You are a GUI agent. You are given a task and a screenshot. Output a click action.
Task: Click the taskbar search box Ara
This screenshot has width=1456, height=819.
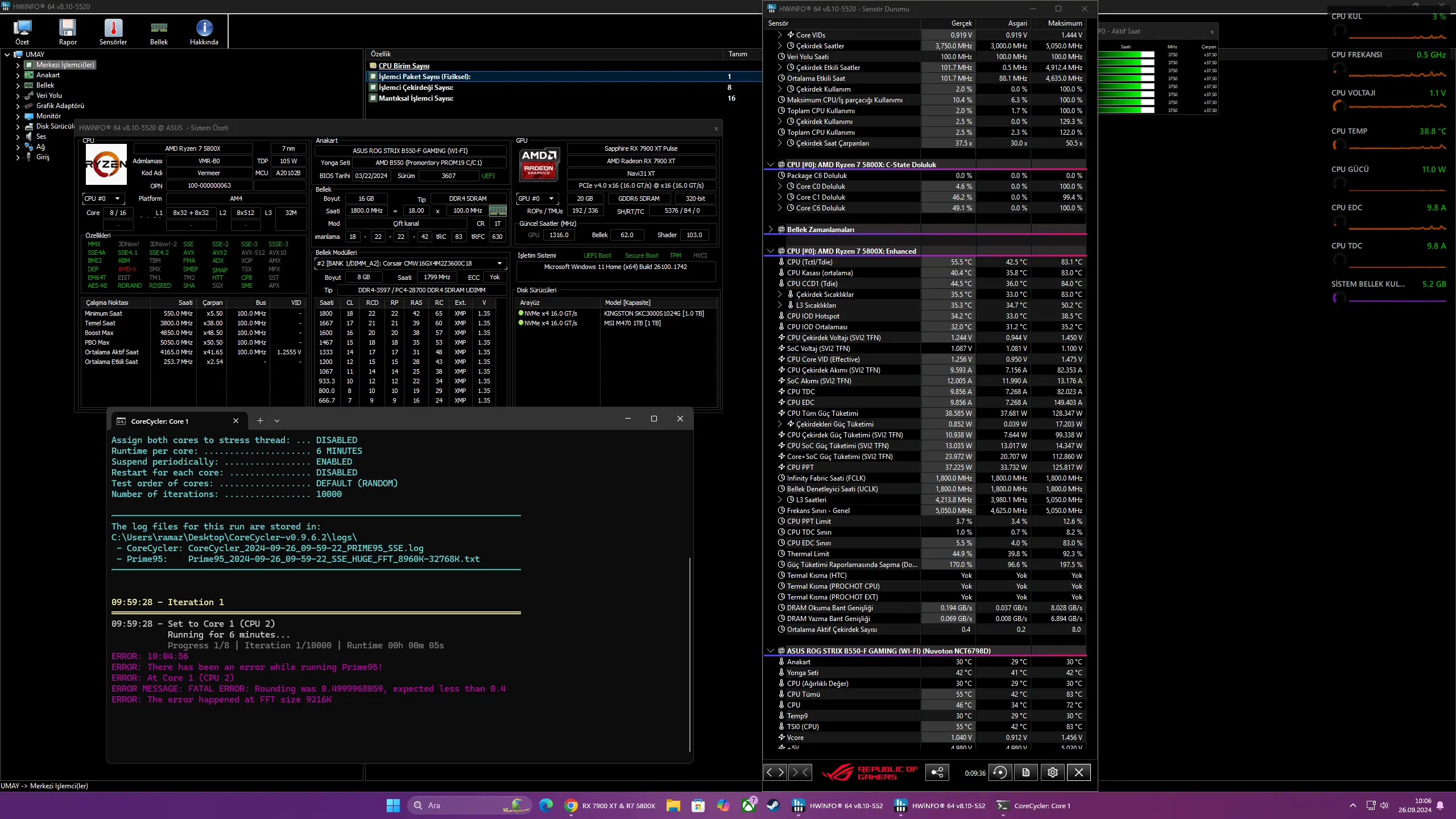[470, 805]
